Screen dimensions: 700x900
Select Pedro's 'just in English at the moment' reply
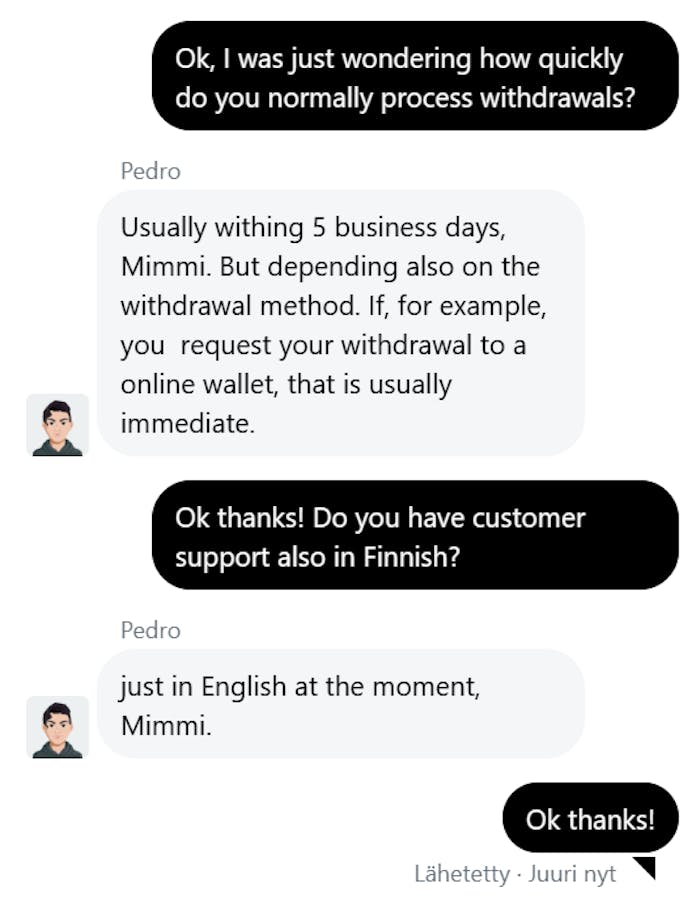pos(340,705)
